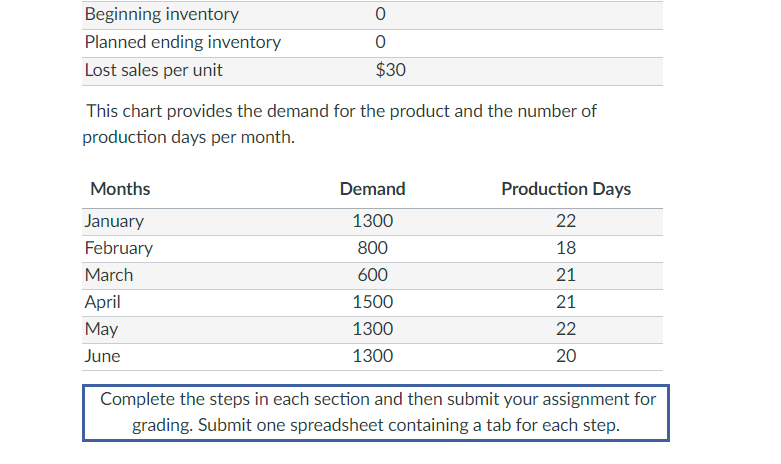Click the $30 lost sales value
This screenshot has height=464, width=781.
(x=390, y=70)
